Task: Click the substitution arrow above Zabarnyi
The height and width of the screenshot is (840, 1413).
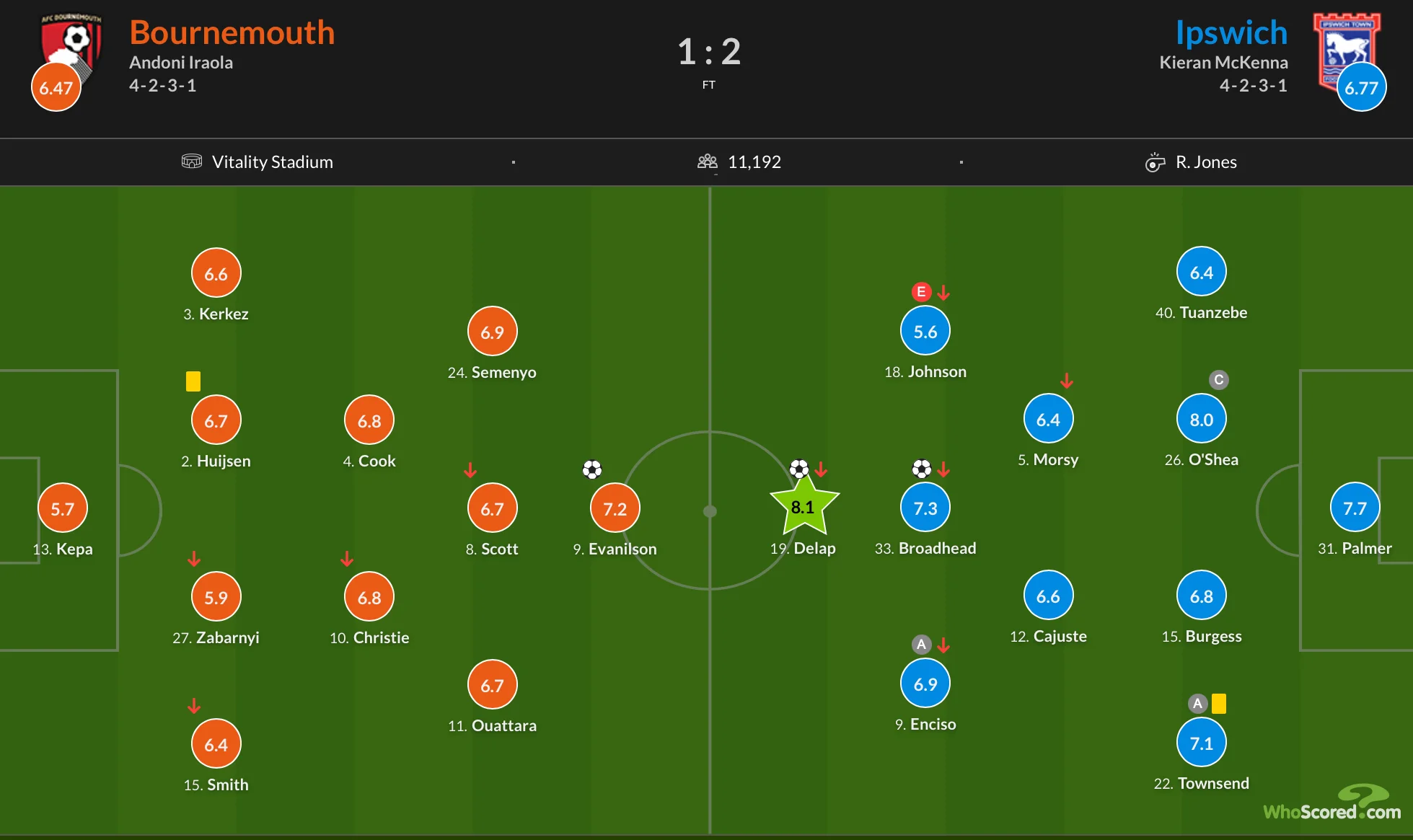Action: (x=194, y=559)
